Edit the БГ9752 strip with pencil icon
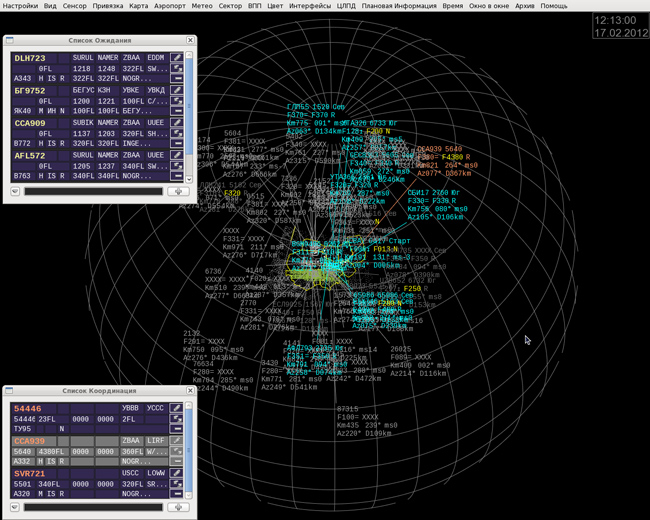650x520 pixels. tap(177, 90)
